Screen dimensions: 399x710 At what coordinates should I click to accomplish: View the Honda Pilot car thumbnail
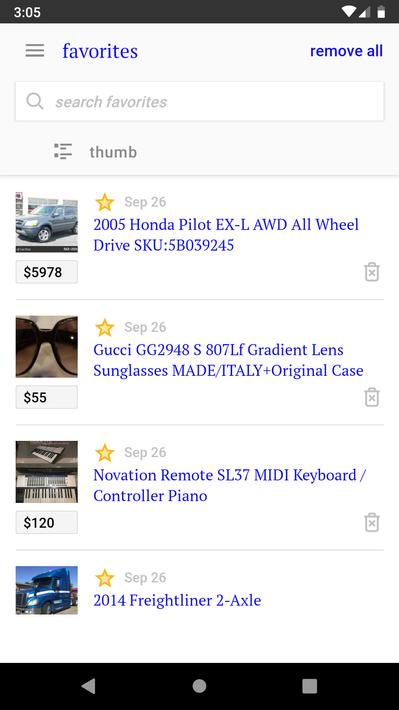[x=47, y=222]
